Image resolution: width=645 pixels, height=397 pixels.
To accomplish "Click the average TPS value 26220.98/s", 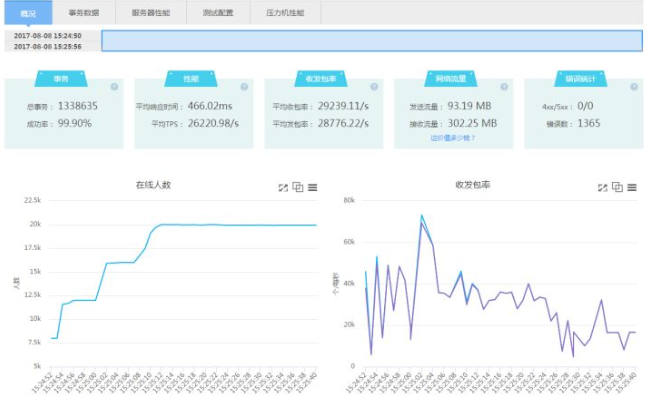I will tap(213, 123).
